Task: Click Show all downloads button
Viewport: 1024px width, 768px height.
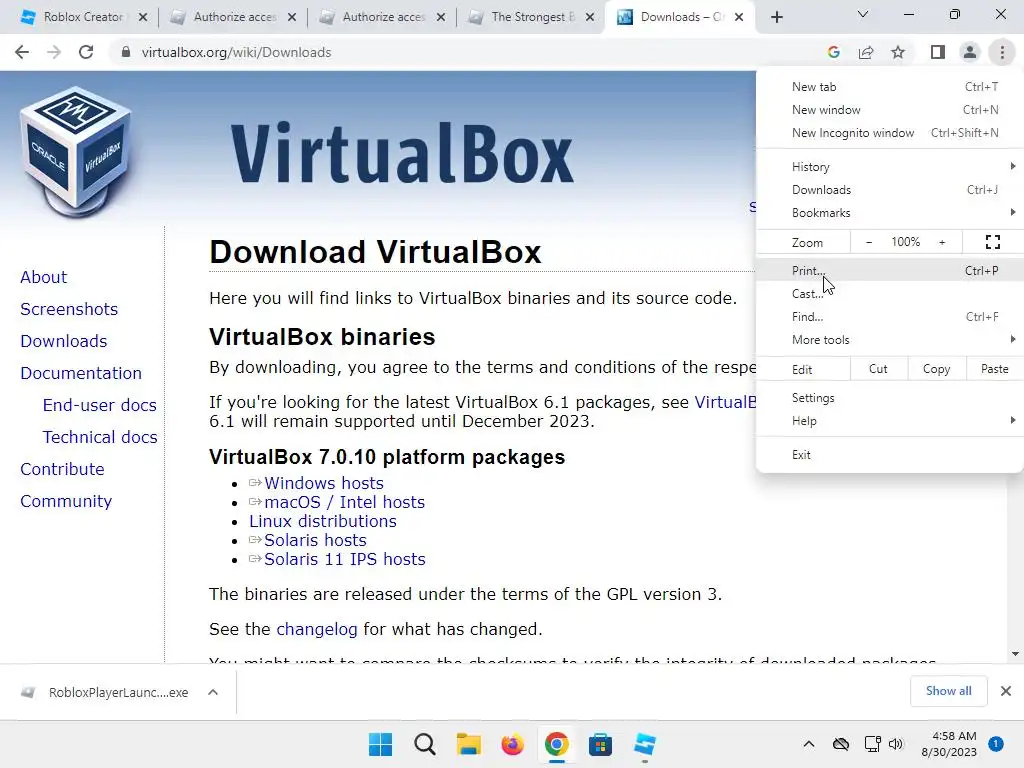Action: pos(948,691)
